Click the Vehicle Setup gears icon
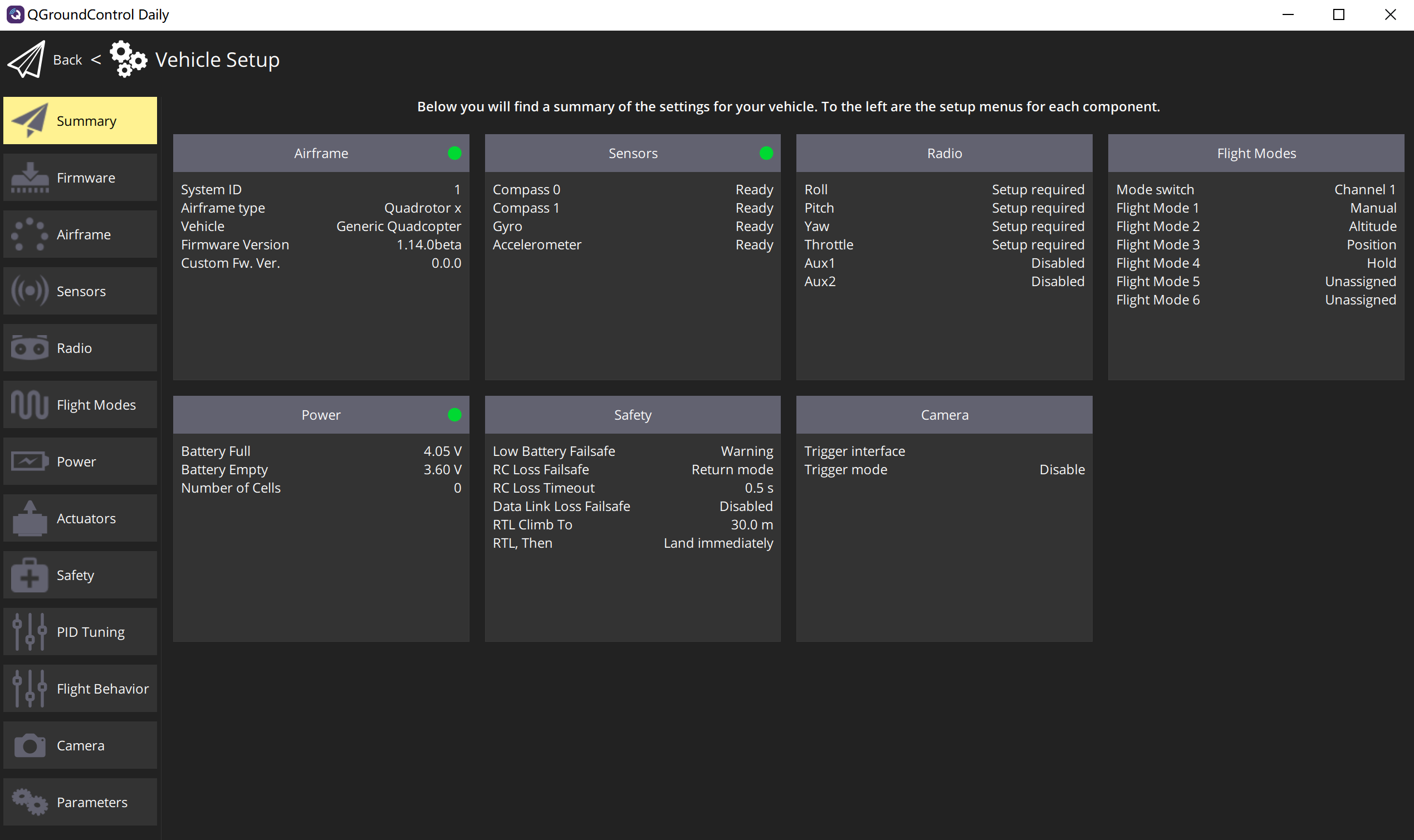The width and height of the screenshot is (1414, 840). pos(128,59)
